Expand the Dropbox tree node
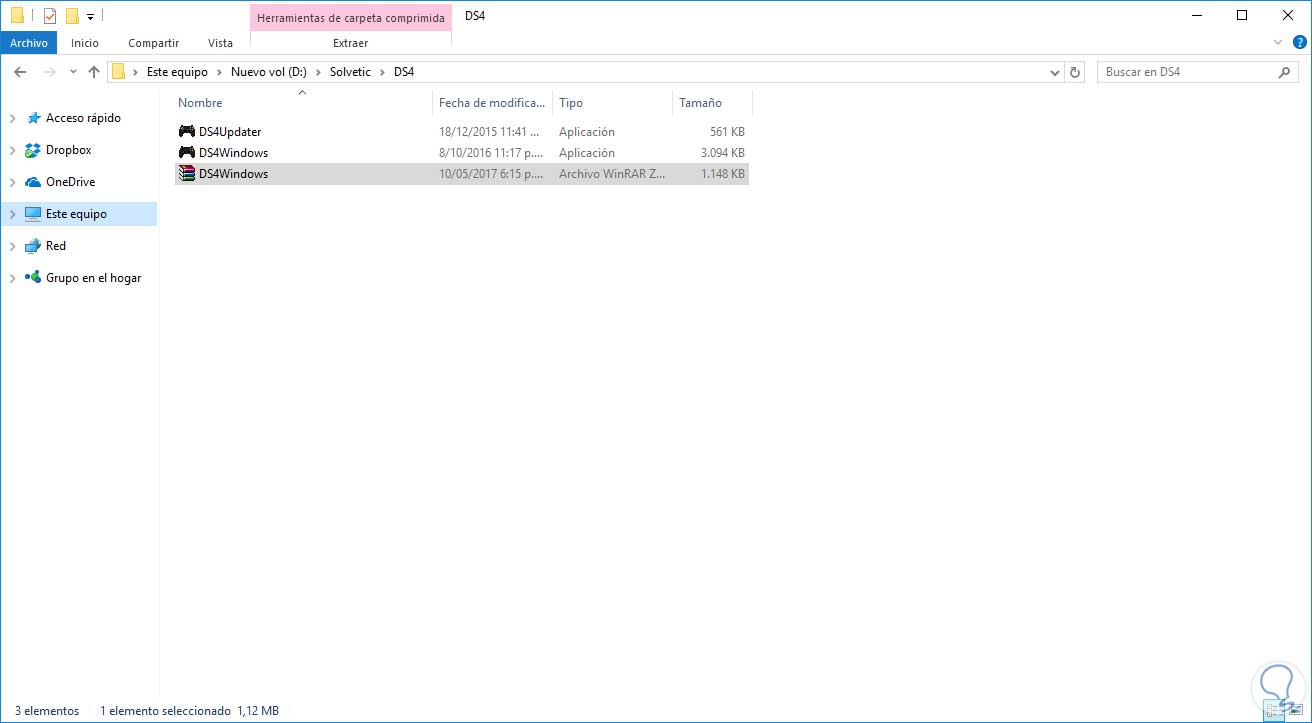1312x723 pixels. 12,150
